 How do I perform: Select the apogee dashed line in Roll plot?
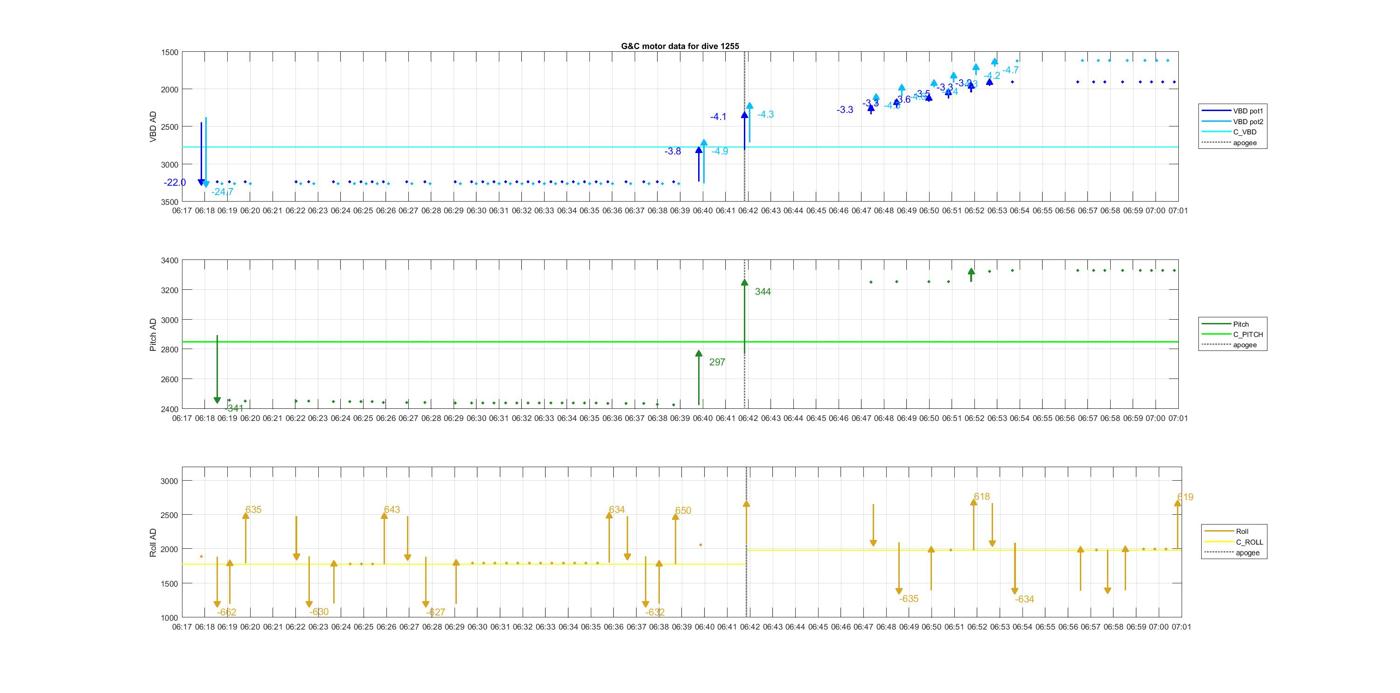[746, 542]
